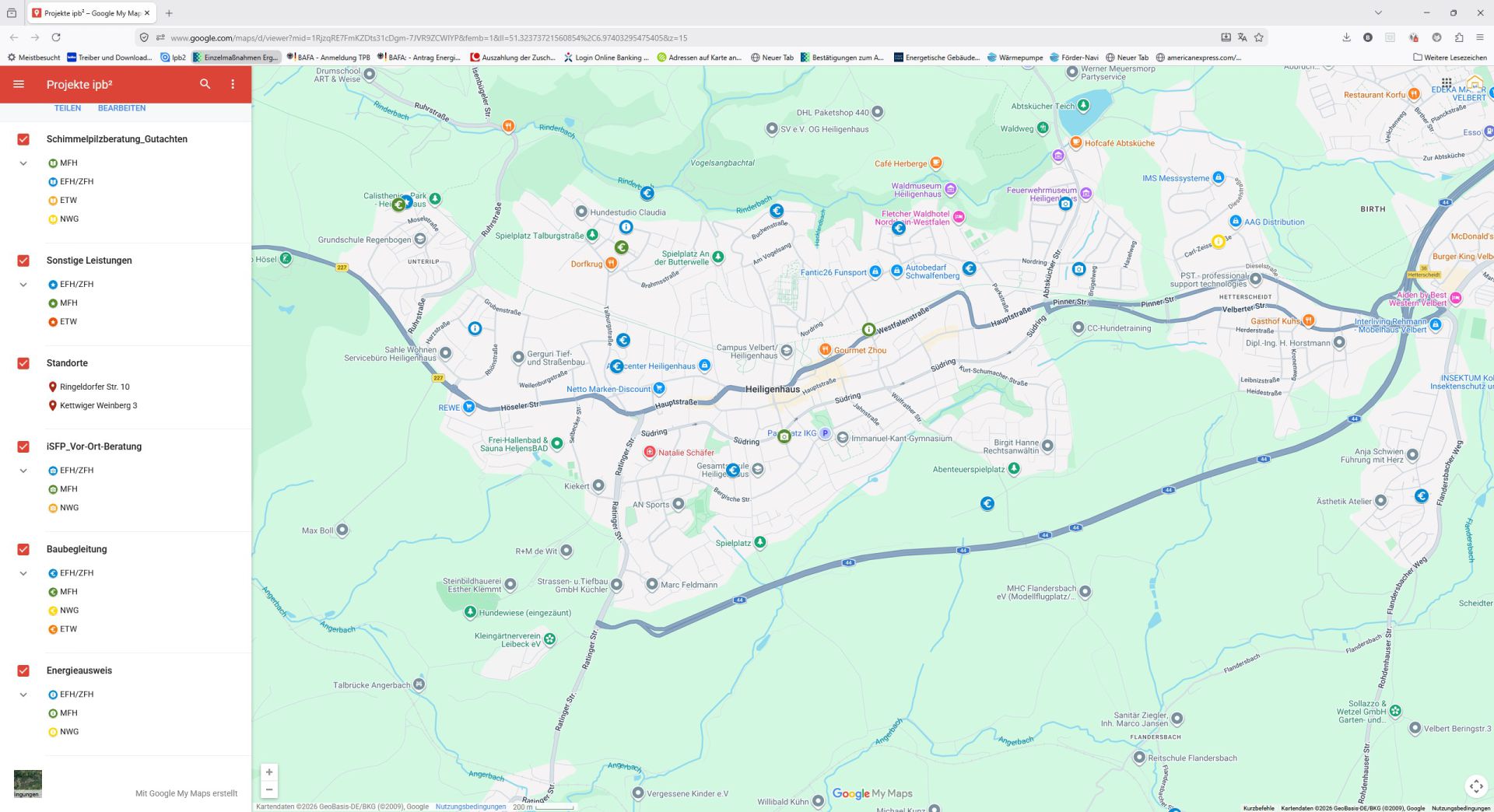Click the TEILEN button

point(68,108)
